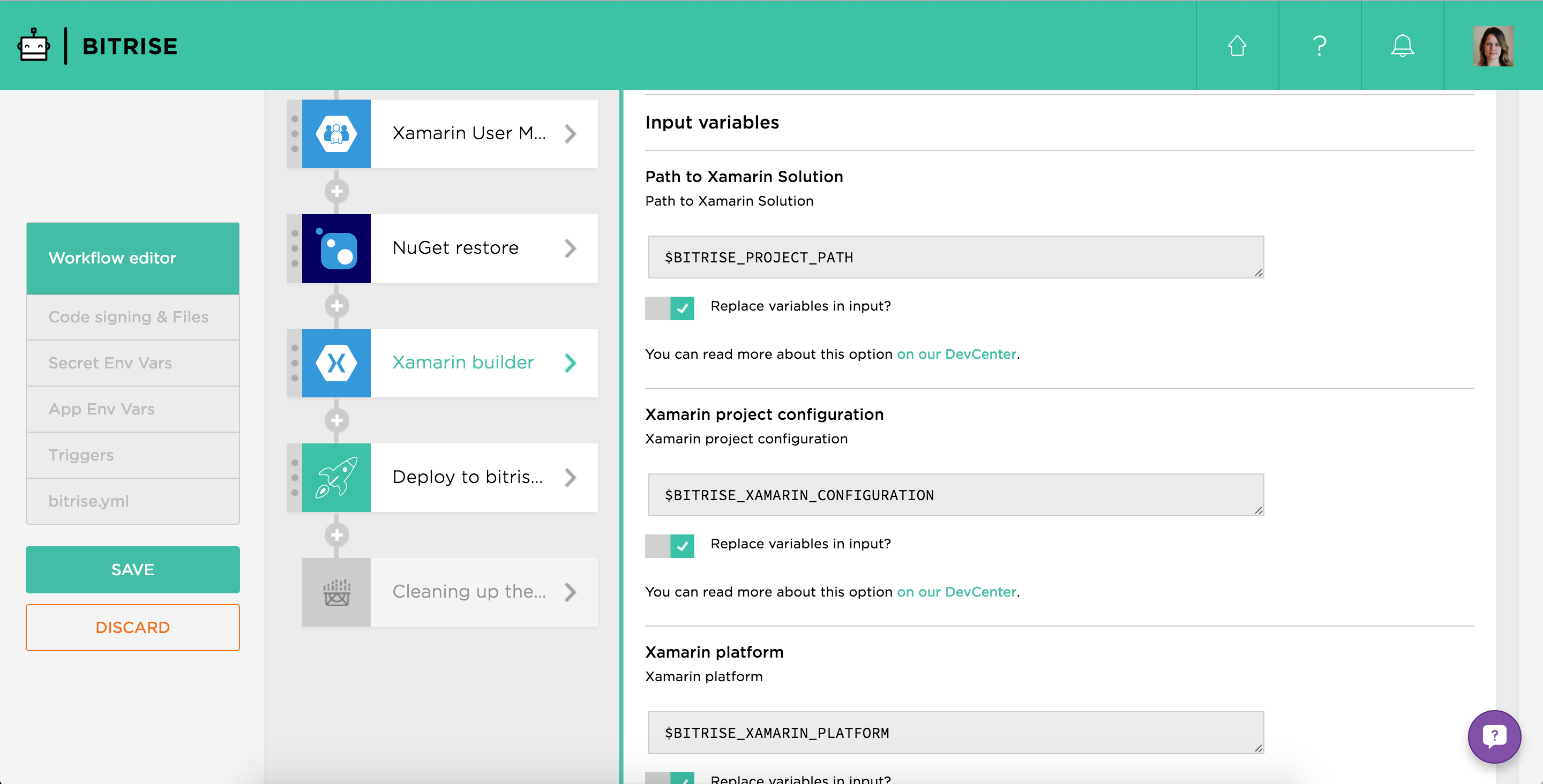Click the Xamarin platform heading
Image resolution: width=1543 pixels, height=784 pixels.
click(x=714, y=652)
